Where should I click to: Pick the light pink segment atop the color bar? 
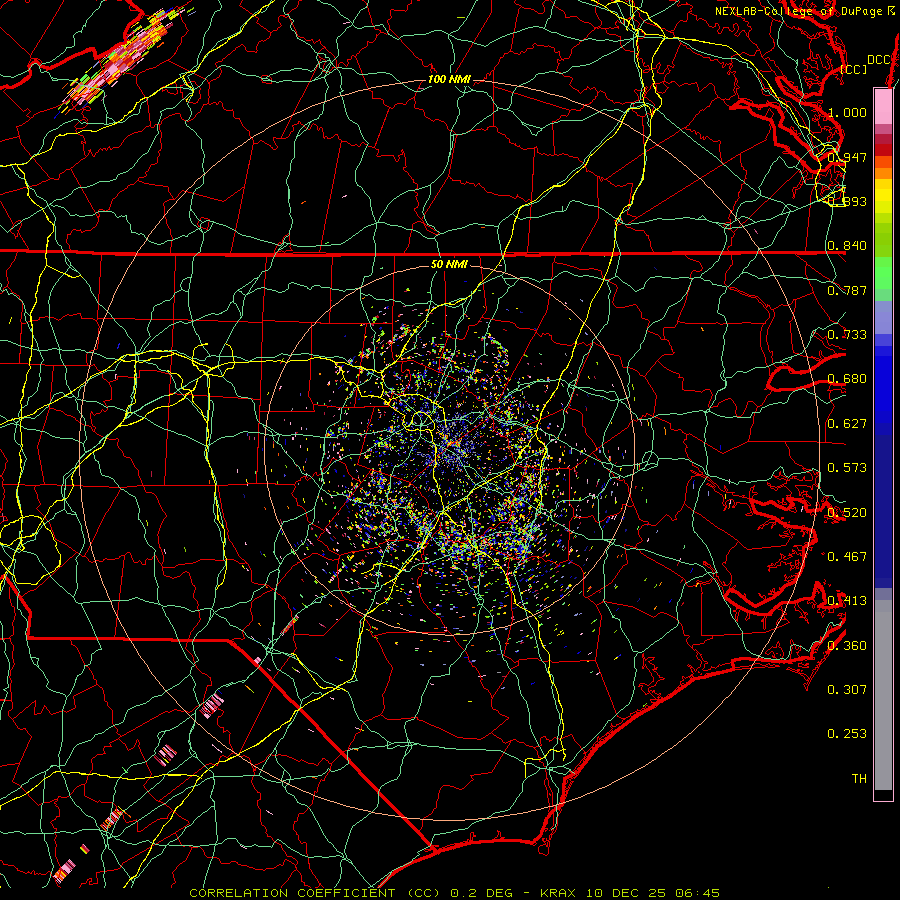(883, 106)
